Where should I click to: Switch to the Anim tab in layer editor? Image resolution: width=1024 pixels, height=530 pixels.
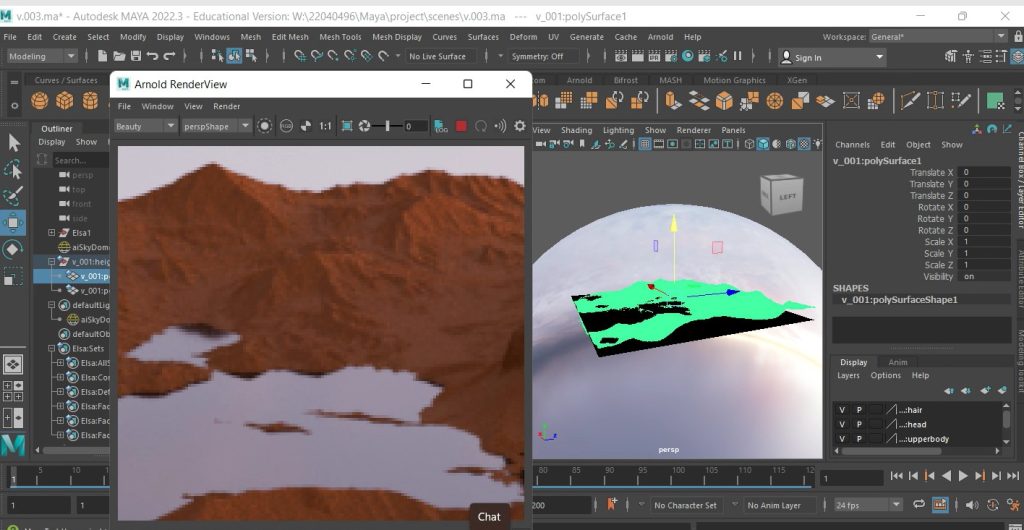[x=897, y=362]
